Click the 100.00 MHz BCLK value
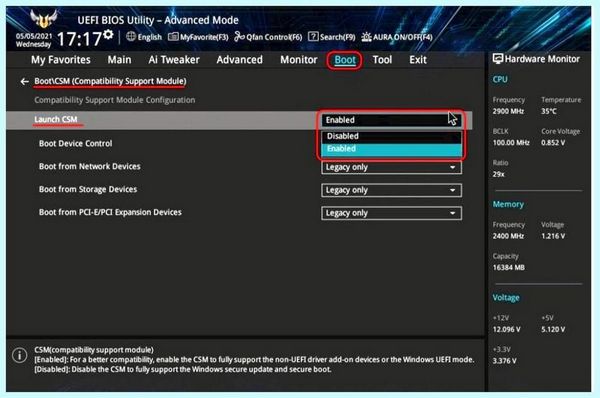The height and width of the screenshot is (398, 600). click(511, 143)
